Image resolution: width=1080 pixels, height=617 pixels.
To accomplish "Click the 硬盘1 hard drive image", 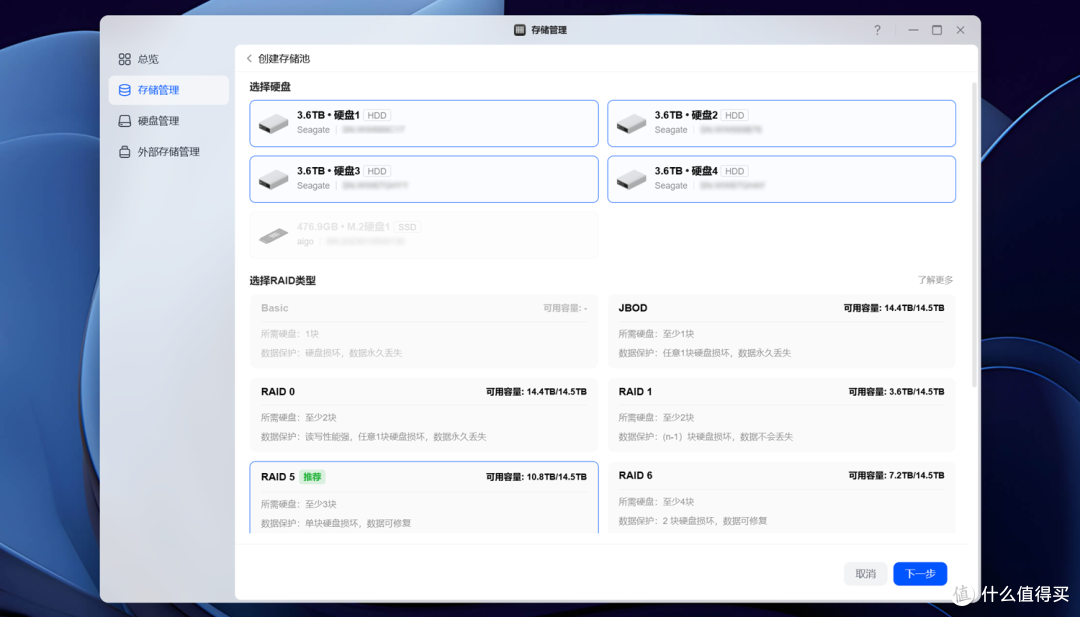I will click(x=273, y=124).
